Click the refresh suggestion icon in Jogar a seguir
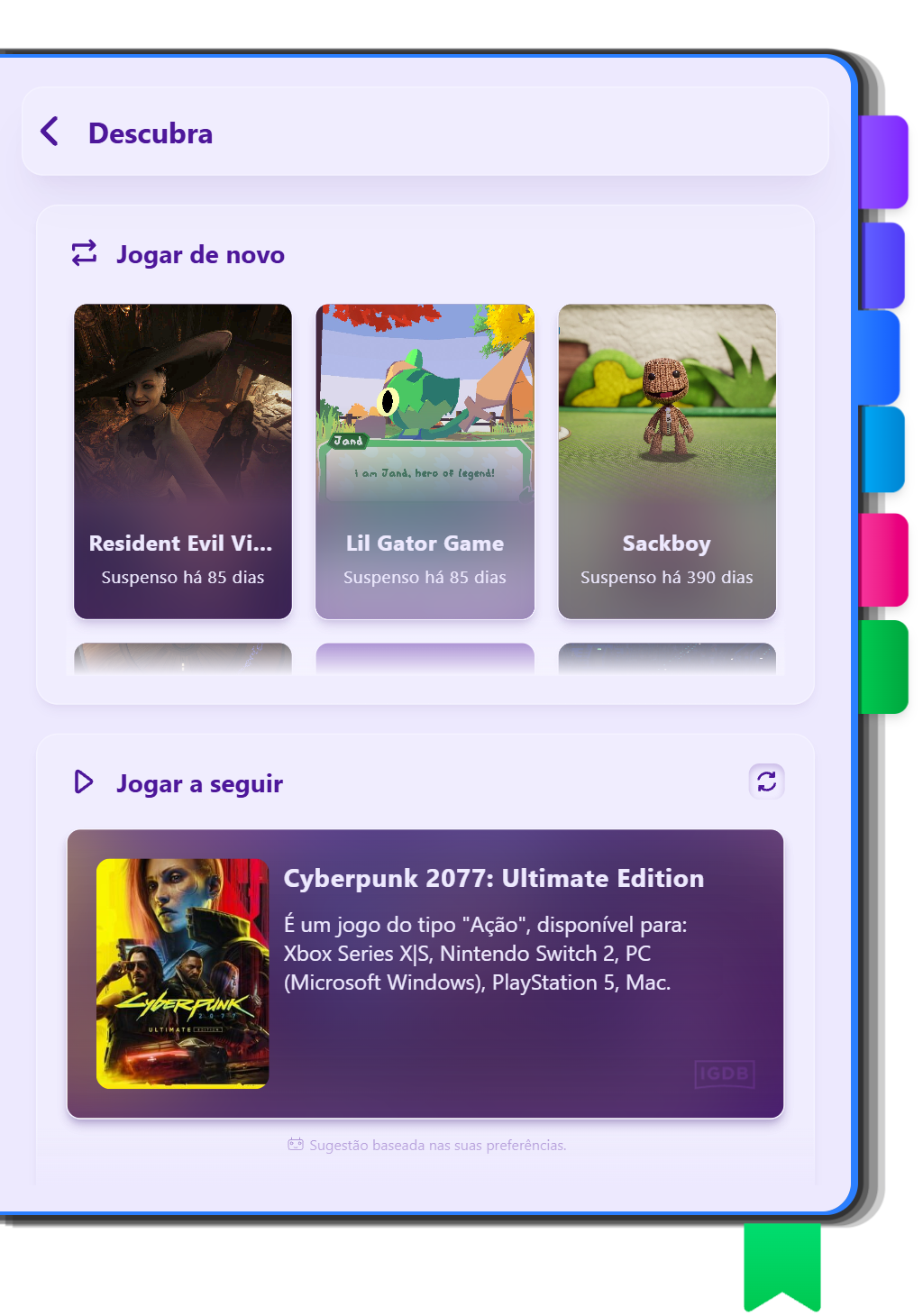The width and height of the screenshot is (923, 1316). coord(767,781)
